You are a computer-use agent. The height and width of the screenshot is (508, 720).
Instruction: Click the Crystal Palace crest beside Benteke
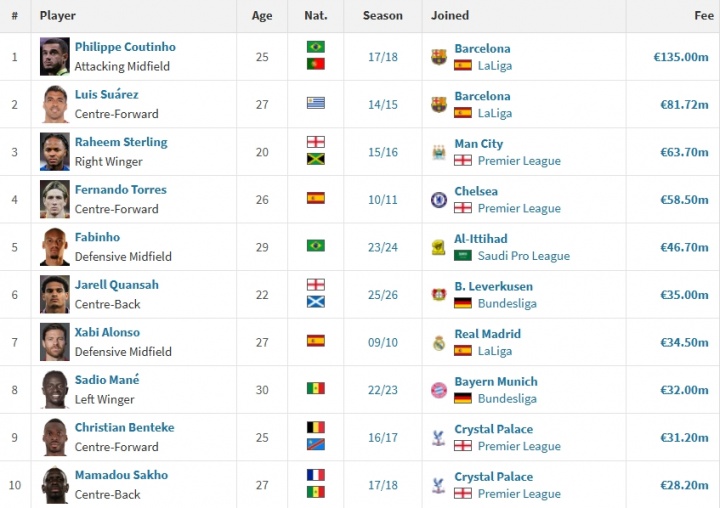coord(438,437)
